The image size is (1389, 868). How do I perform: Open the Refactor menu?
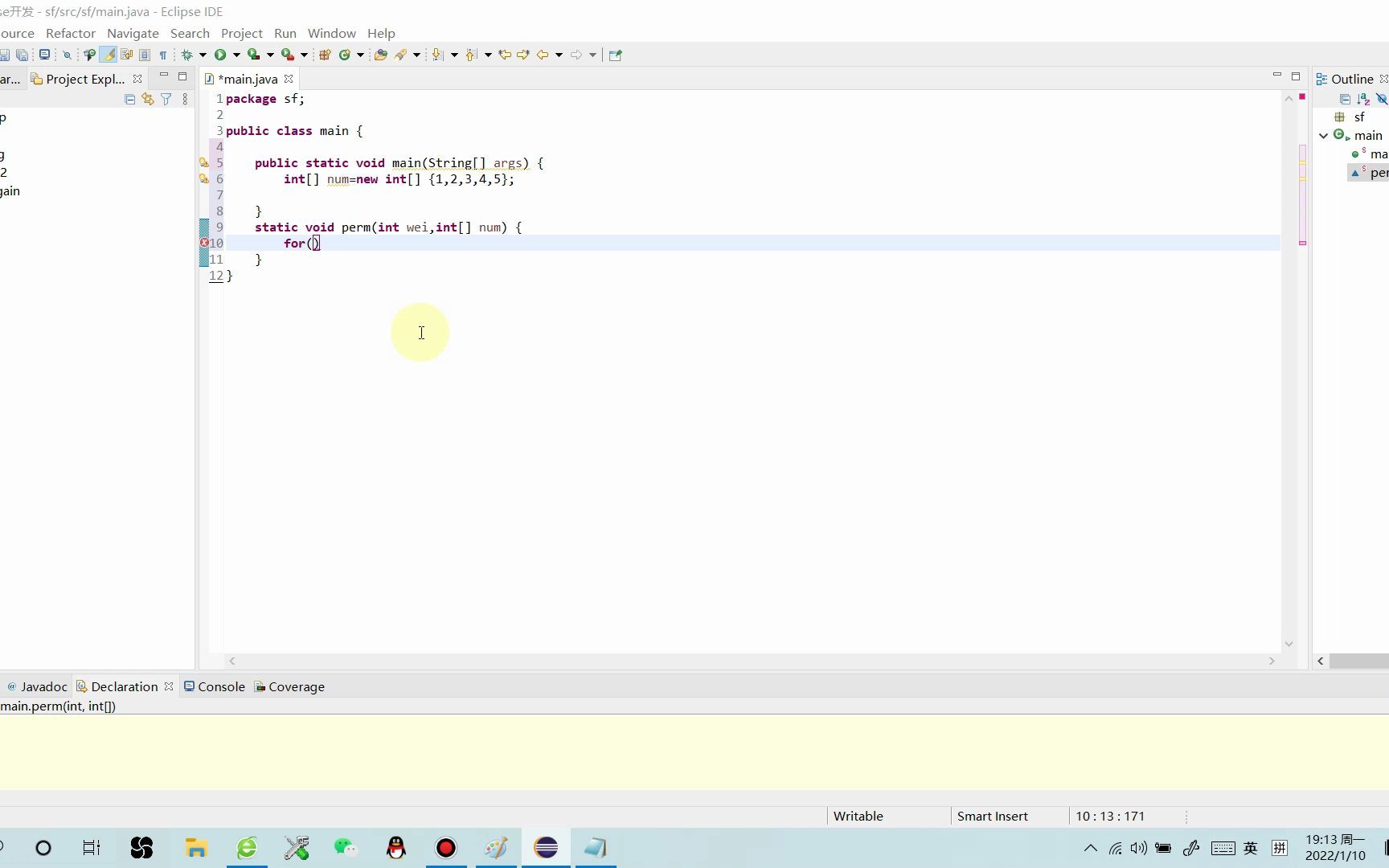(71, 33)
